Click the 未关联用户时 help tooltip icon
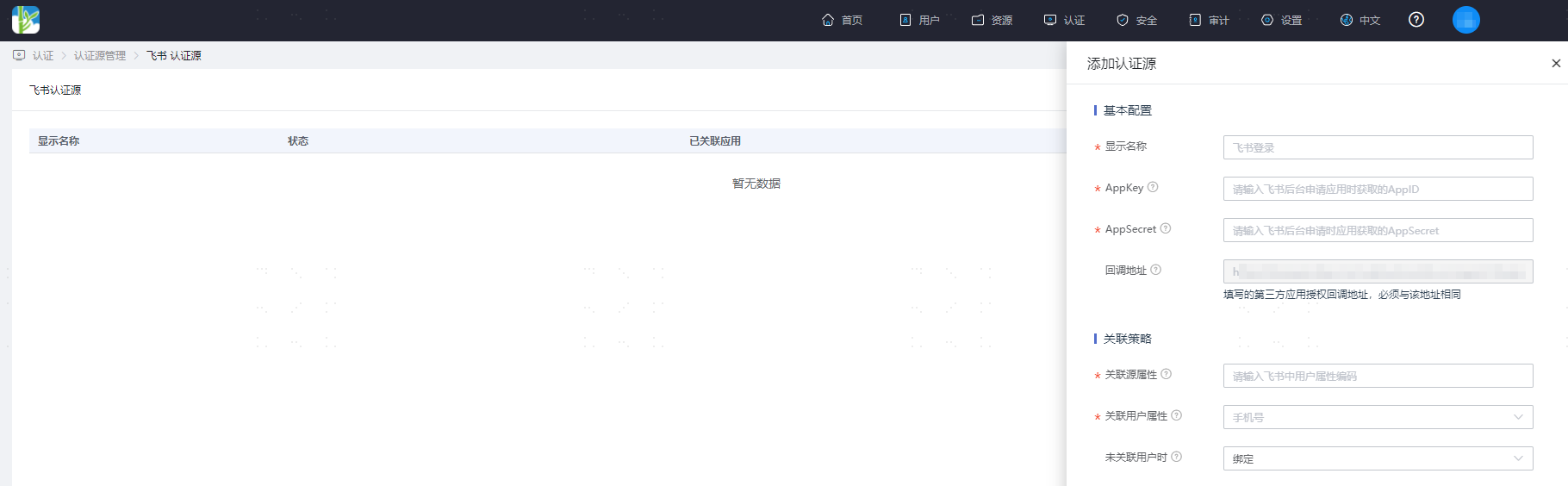Image resolution: width=1568 pixels, height=486 pixels. [x=1177, y=457]
